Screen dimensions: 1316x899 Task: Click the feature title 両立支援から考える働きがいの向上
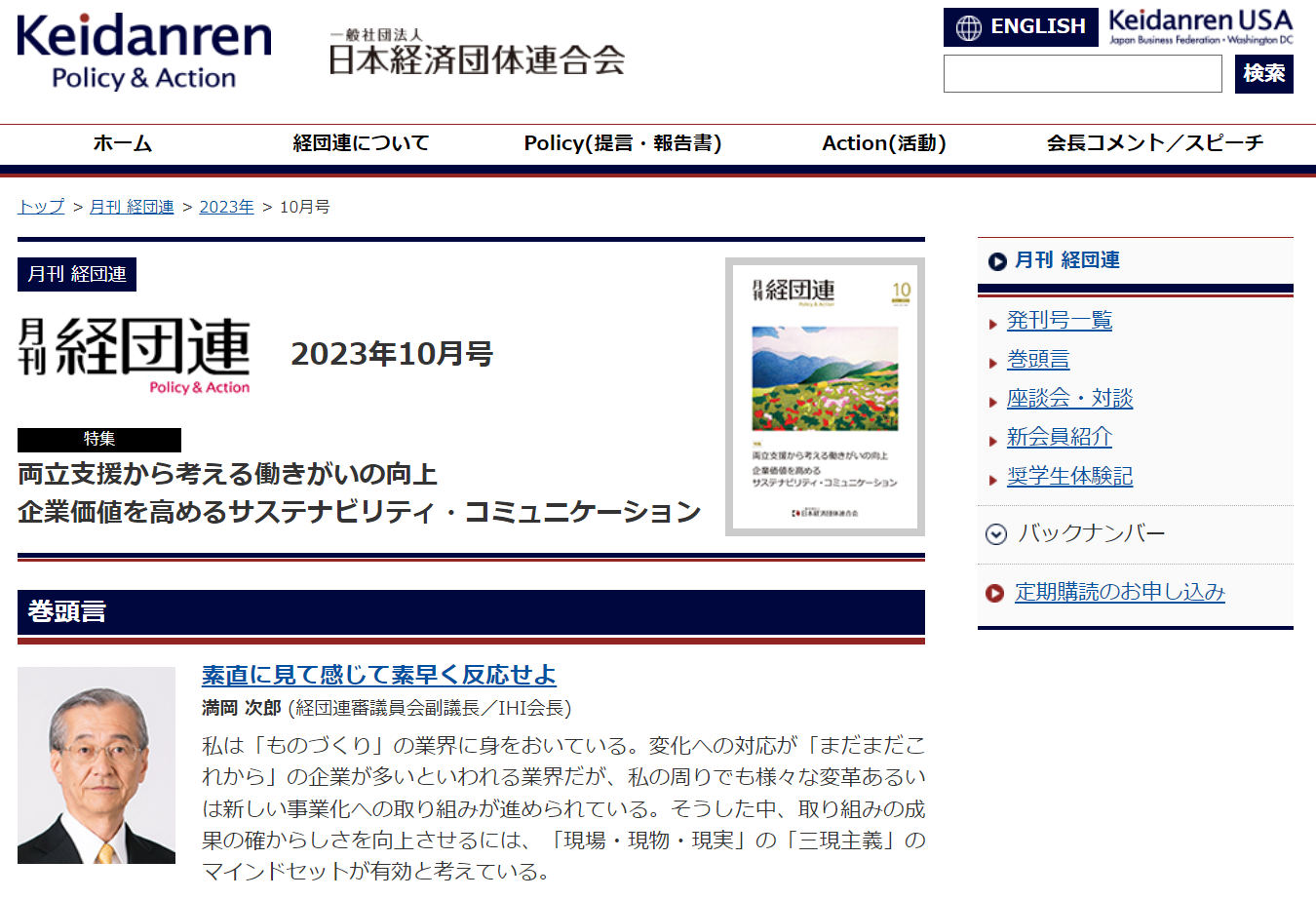(x=227, y=475)
